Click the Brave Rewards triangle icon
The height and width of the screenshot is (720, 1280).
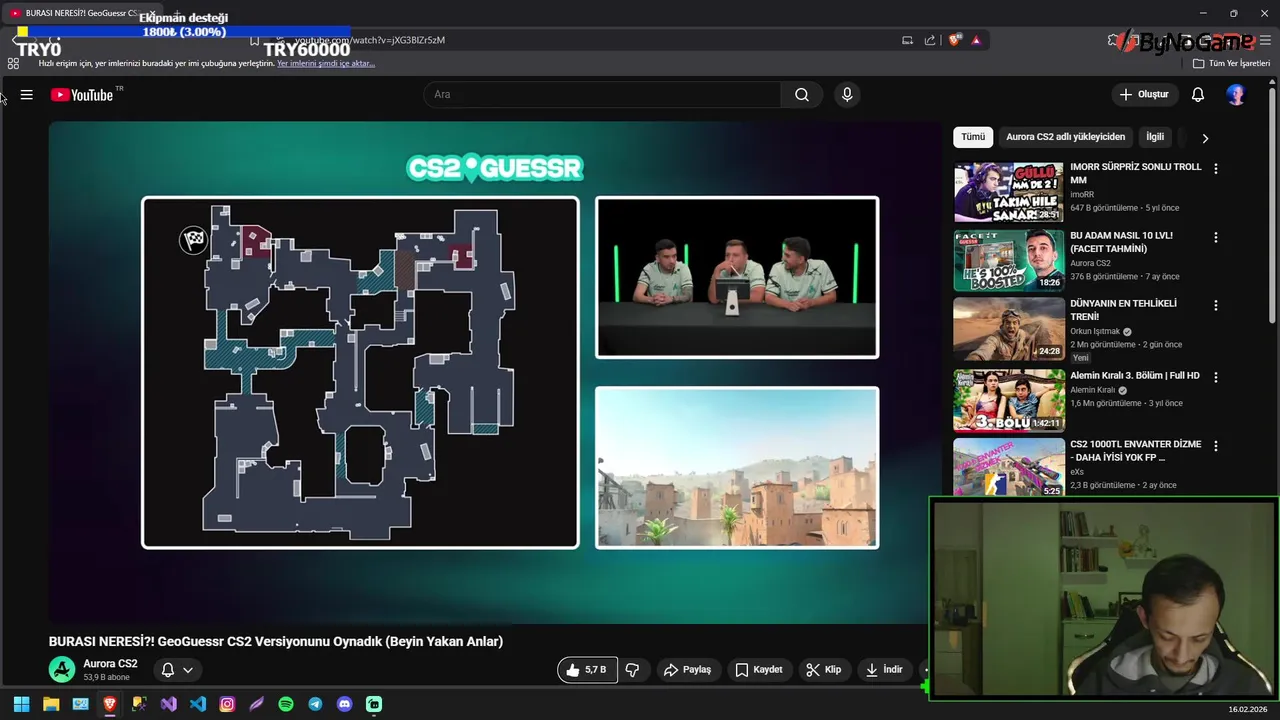[976, 40]
